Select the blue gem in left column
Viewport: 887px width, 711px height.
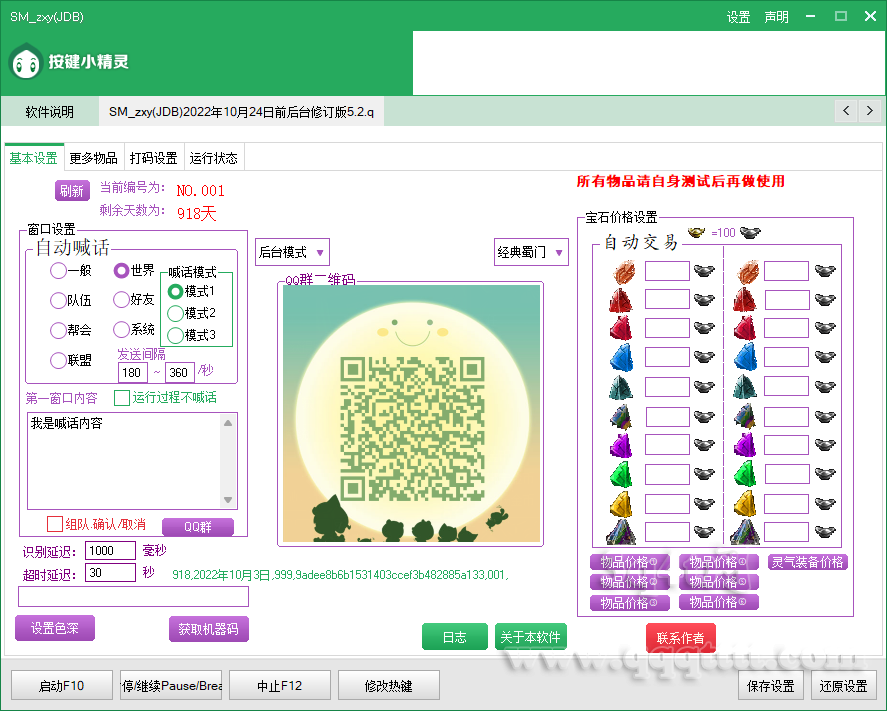(621, 357)
